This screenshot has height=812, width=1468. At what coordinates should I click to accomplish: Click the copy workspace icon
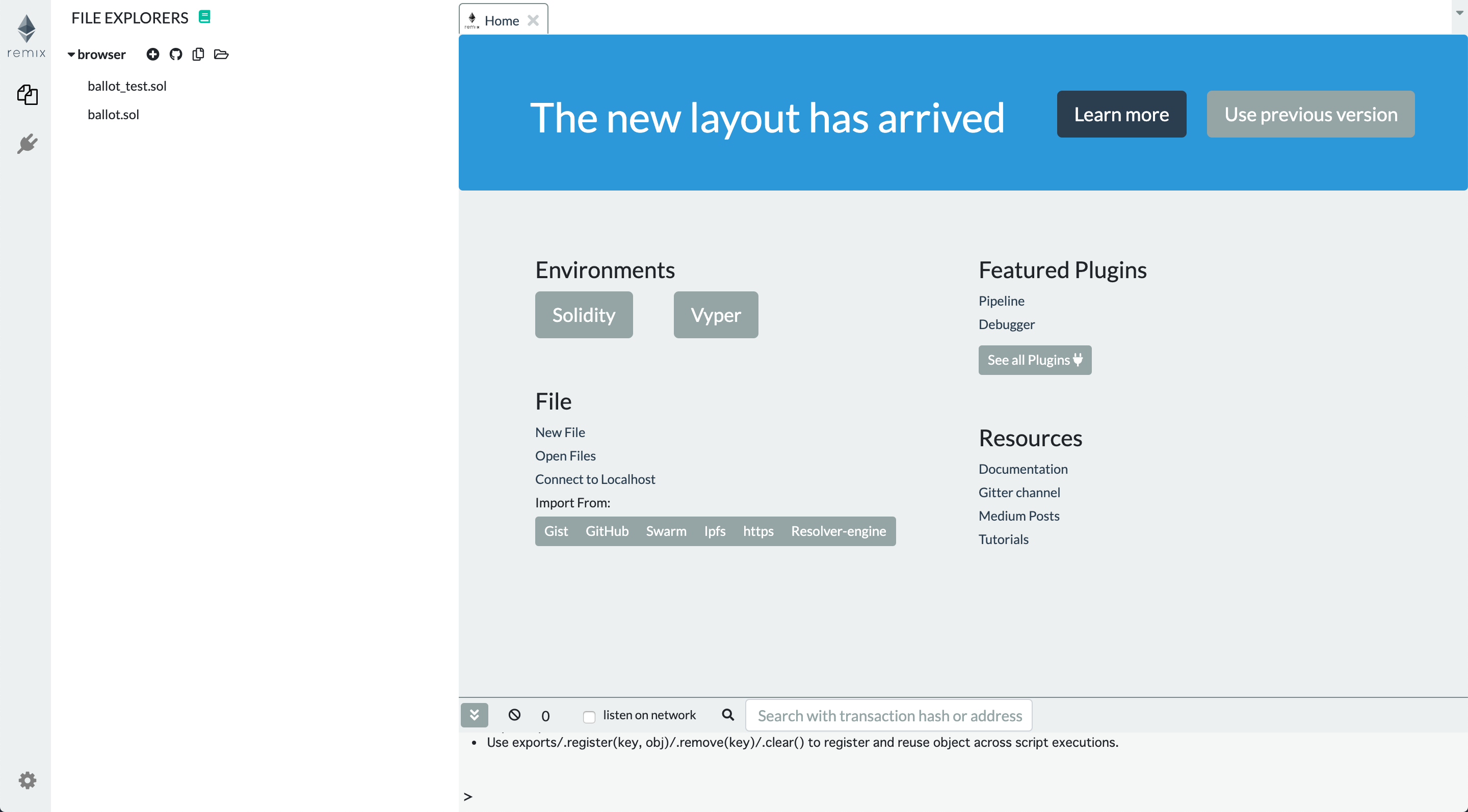point(199,54)
